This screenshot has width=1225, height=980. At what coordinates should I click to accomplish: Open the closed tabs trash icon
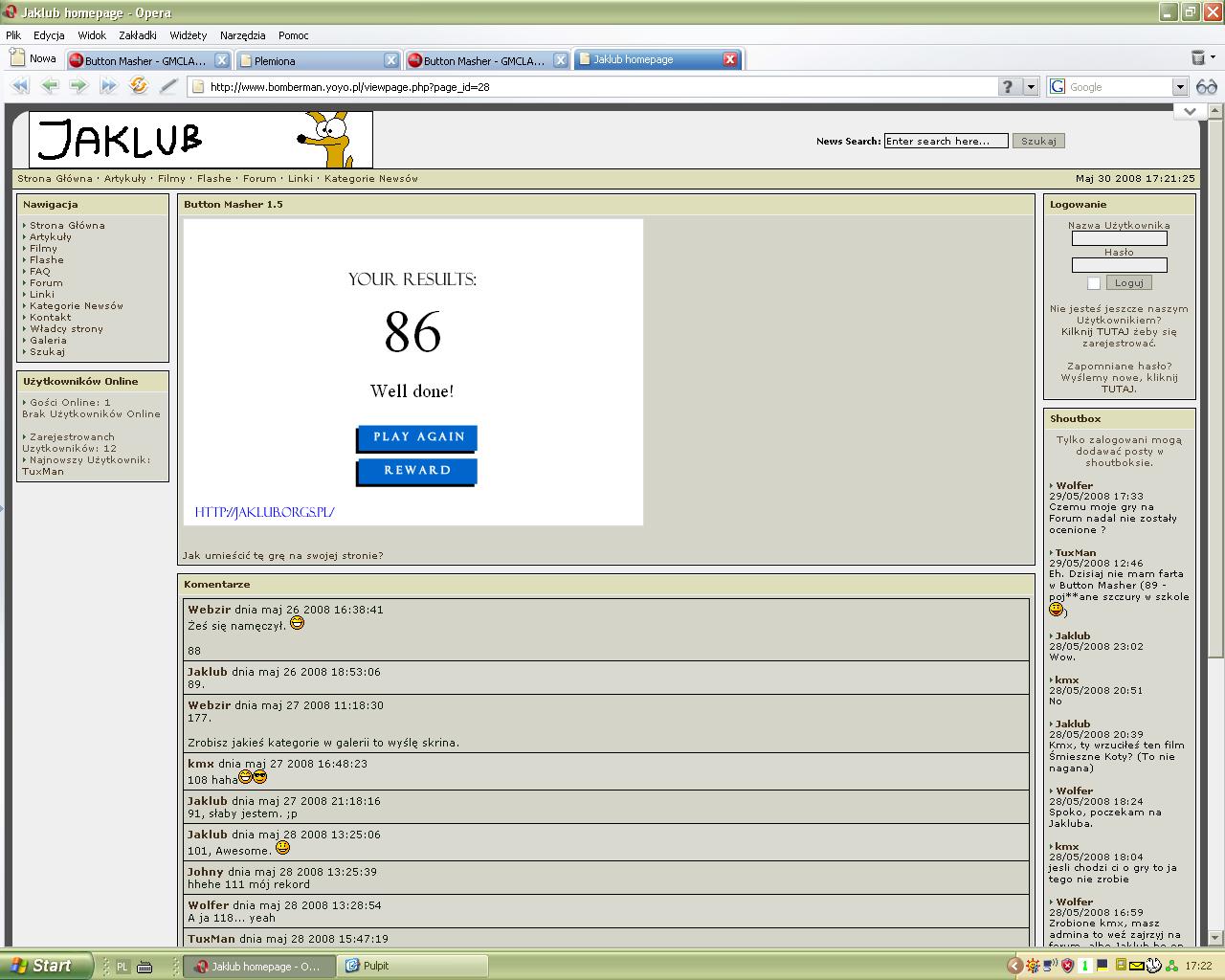tap(1197, 58)
